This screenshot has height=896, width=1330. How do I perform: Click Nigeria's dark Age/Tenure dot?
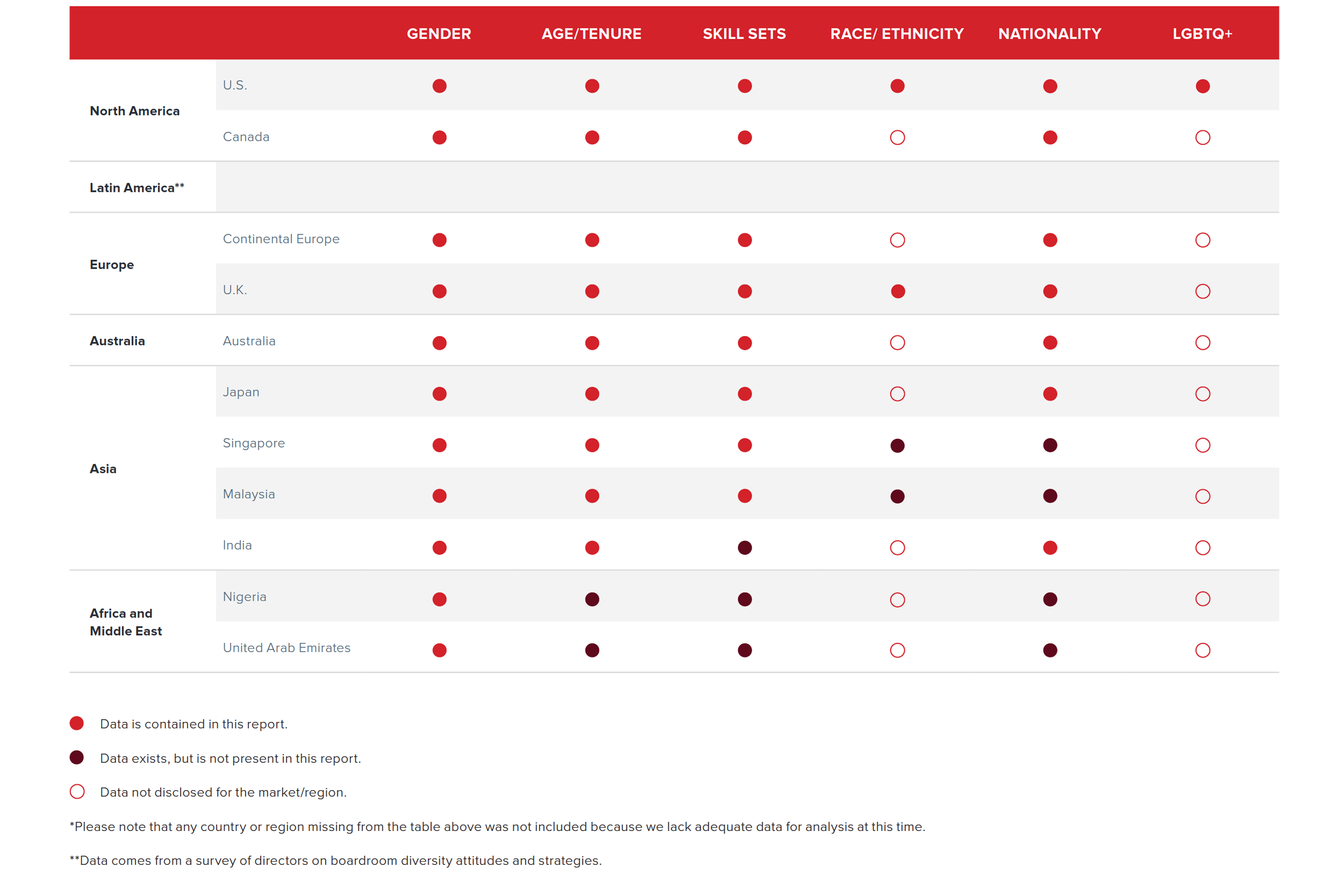coord(592,599)
